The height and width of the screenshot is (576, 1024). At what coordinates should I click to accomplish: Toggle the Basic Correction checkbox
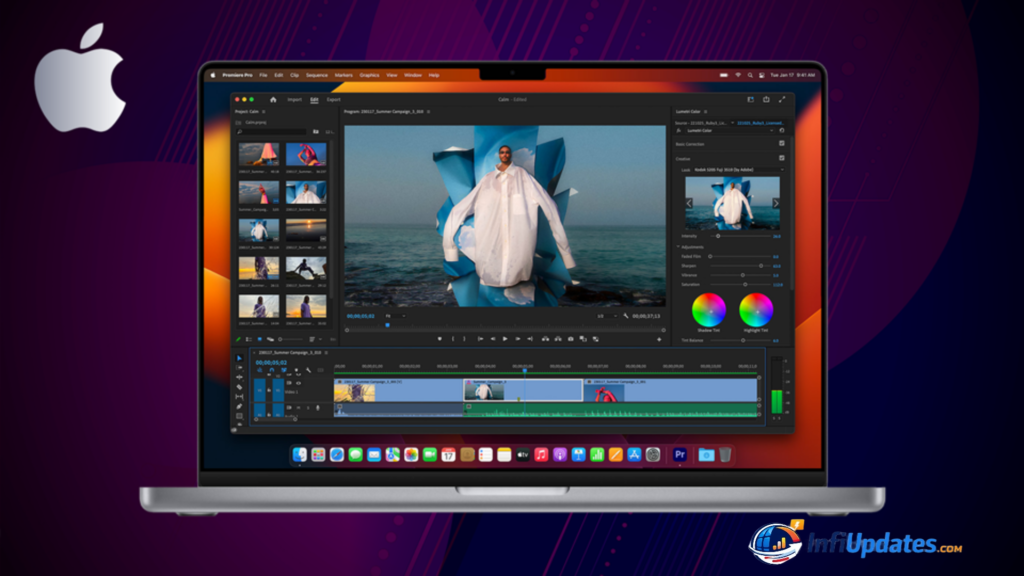[781, 144]
